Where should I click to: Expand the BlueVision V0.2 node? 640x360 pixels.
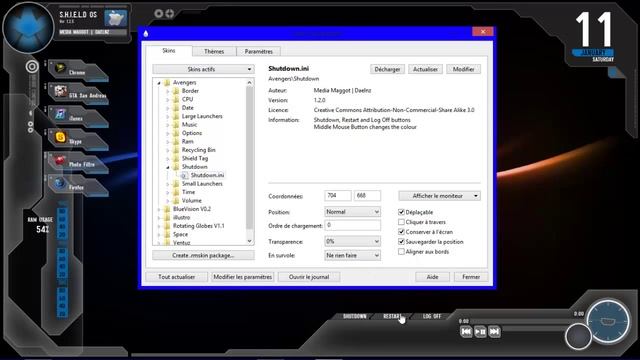tap(159, 209)
